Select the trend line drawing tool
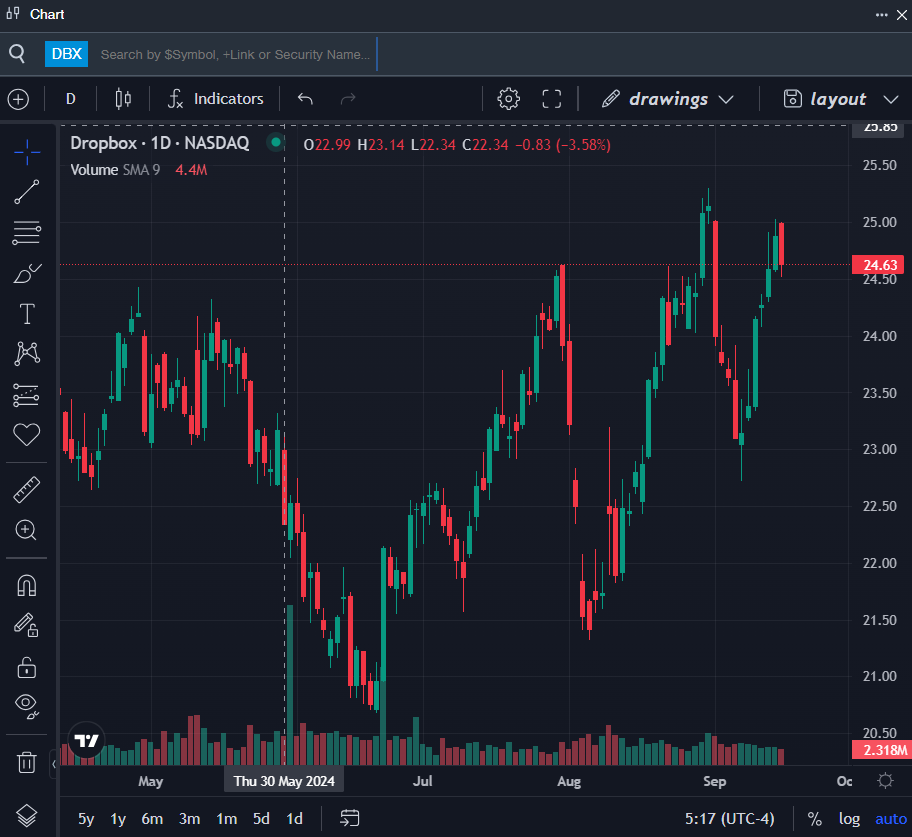This screenshot has height=837, width=912. coord(27,192)
